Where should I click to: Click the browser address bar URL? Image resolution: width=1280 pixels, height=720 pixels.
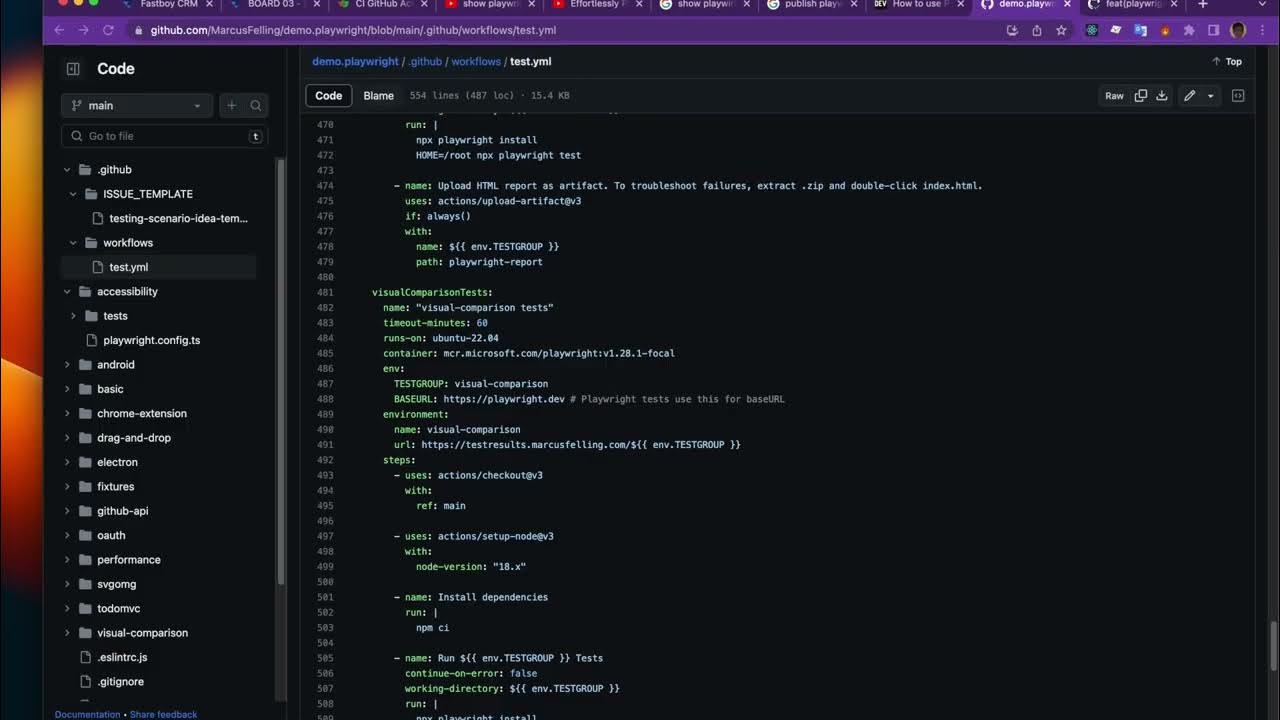pos(353,30)
